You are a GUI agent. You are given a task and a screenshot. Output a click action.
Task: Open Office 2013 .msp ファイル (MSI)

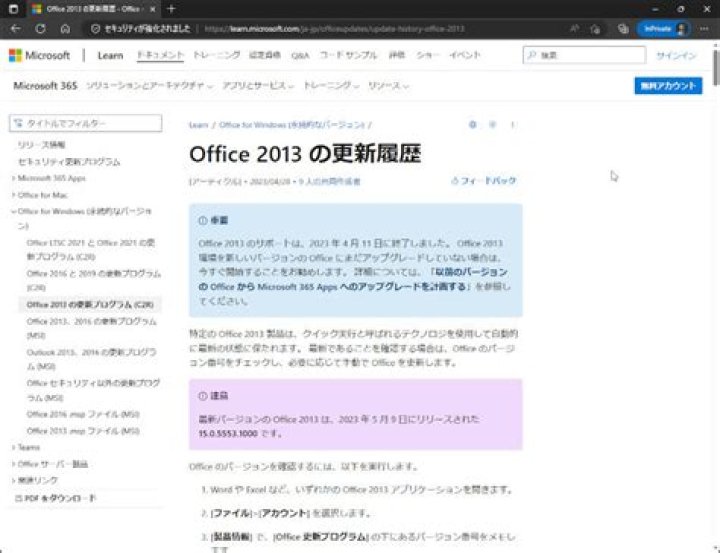[x=83, y=431]
